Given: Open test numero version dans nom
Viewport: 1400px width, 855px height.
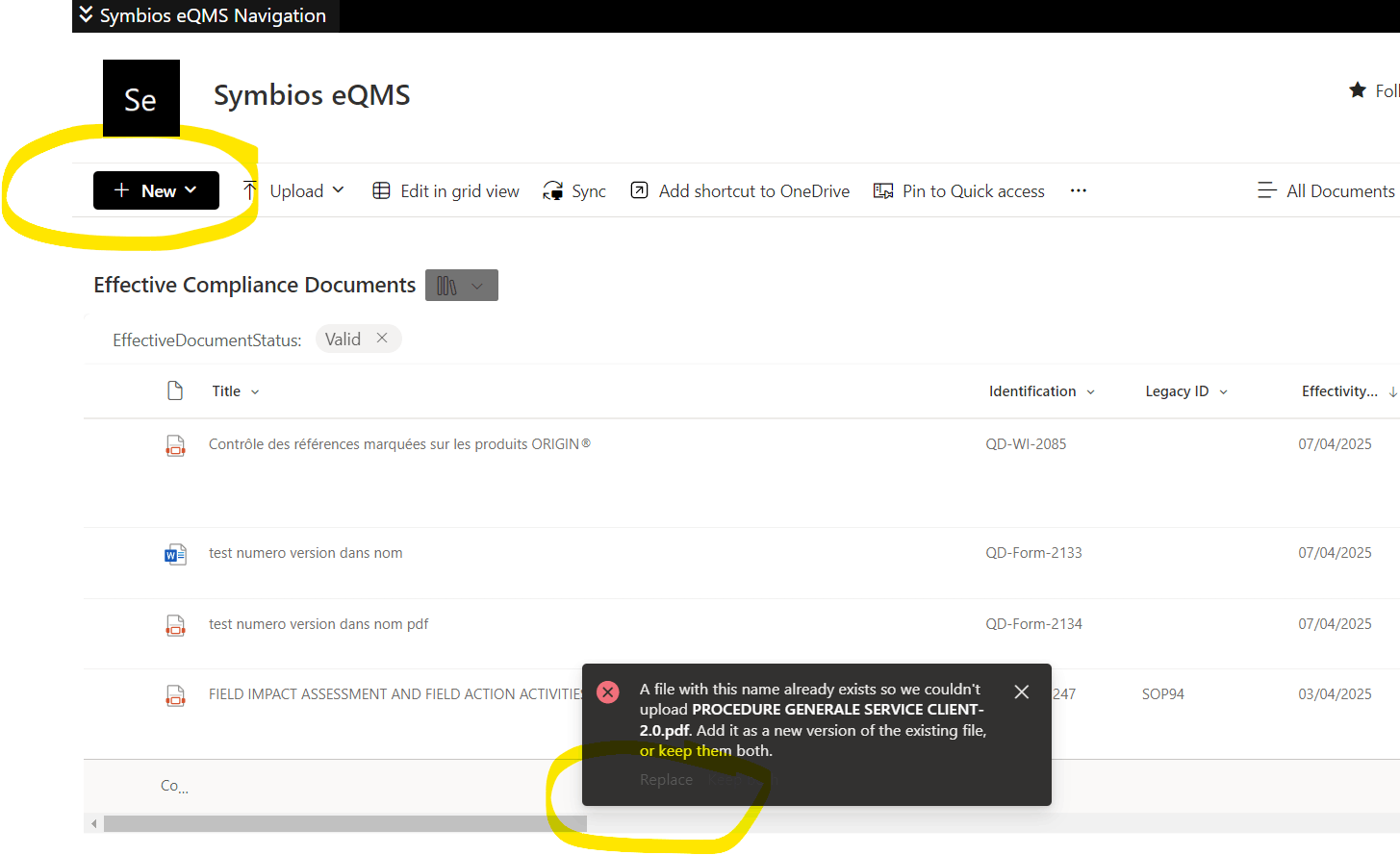Looking at the screenshot, I should coord(306,553).
